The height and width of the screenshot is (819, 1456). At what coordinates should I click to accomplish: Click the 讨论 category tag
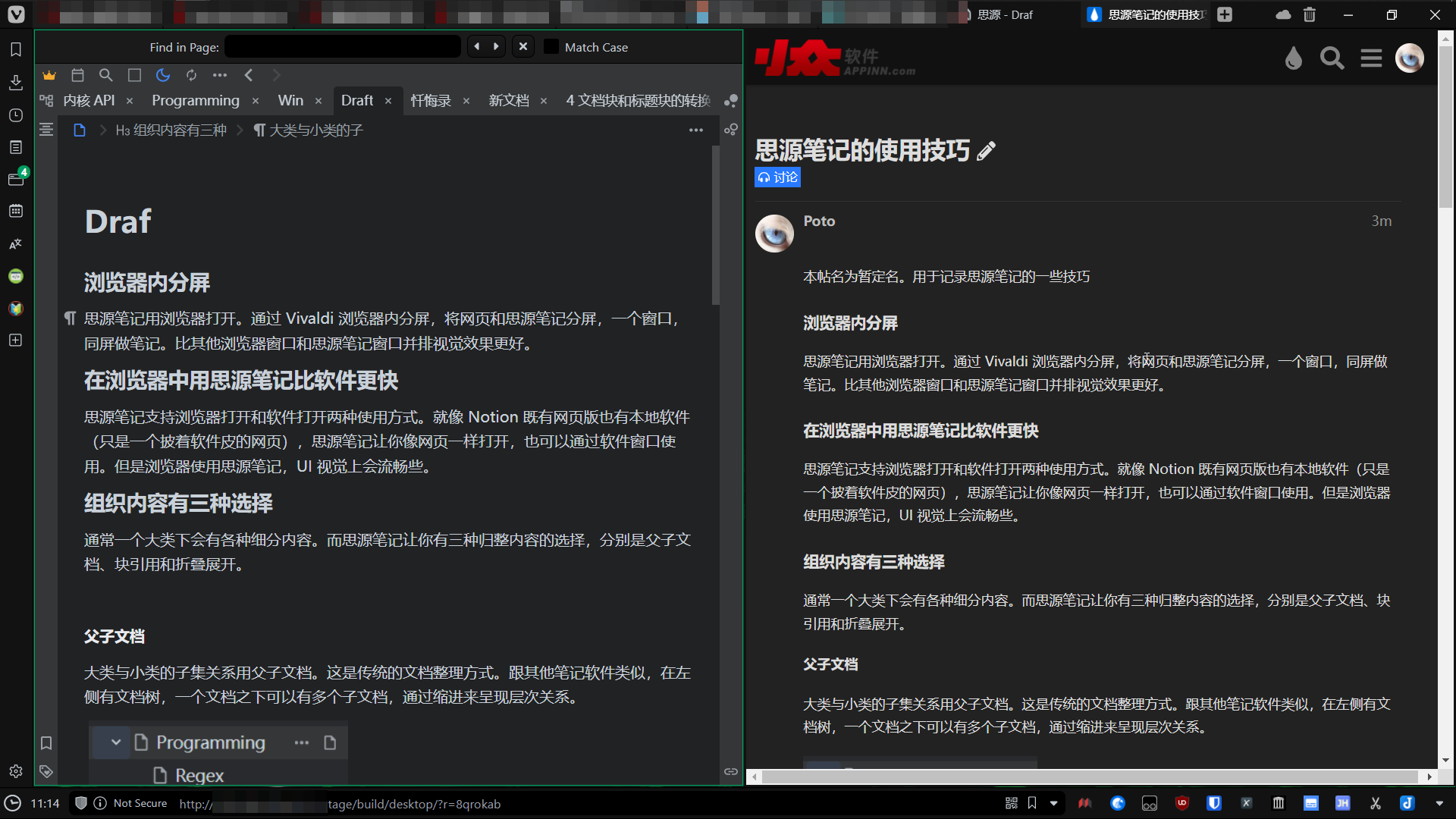tap(777, 177)
